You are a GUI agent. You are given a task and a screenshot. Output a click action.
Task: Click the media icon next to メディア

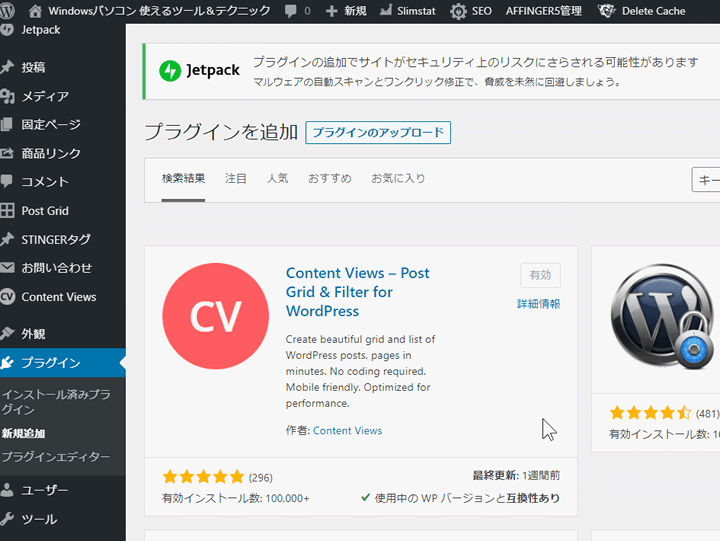(6, 96)
